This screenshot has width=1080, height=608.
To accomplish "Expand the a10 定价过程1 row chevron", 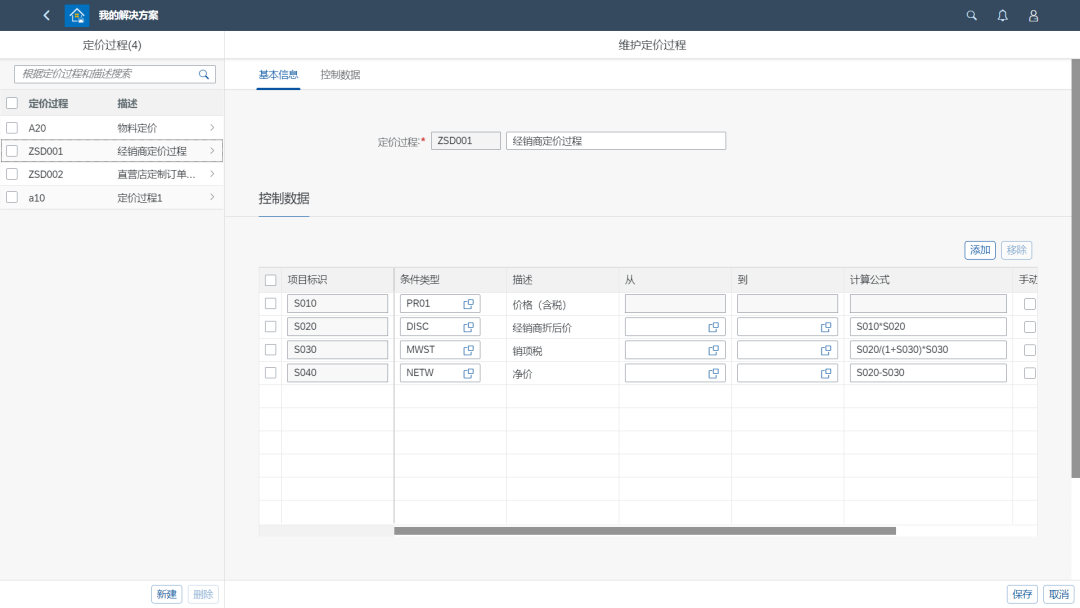I will pyautogui.click(x=212, y=198).
